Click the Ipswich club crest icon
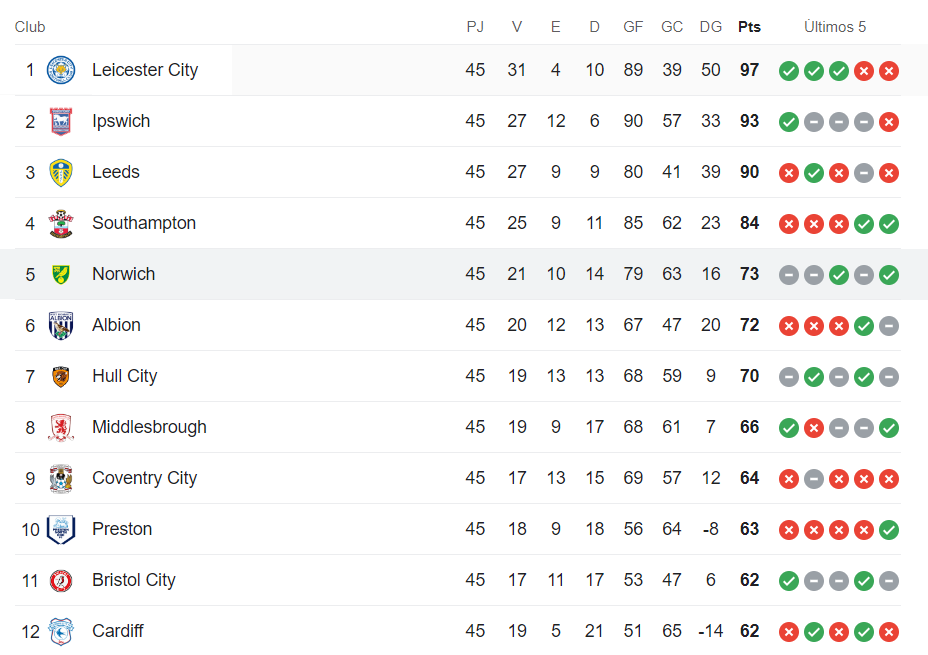Viewport: 928px width, 655px height. pos(61,121)
